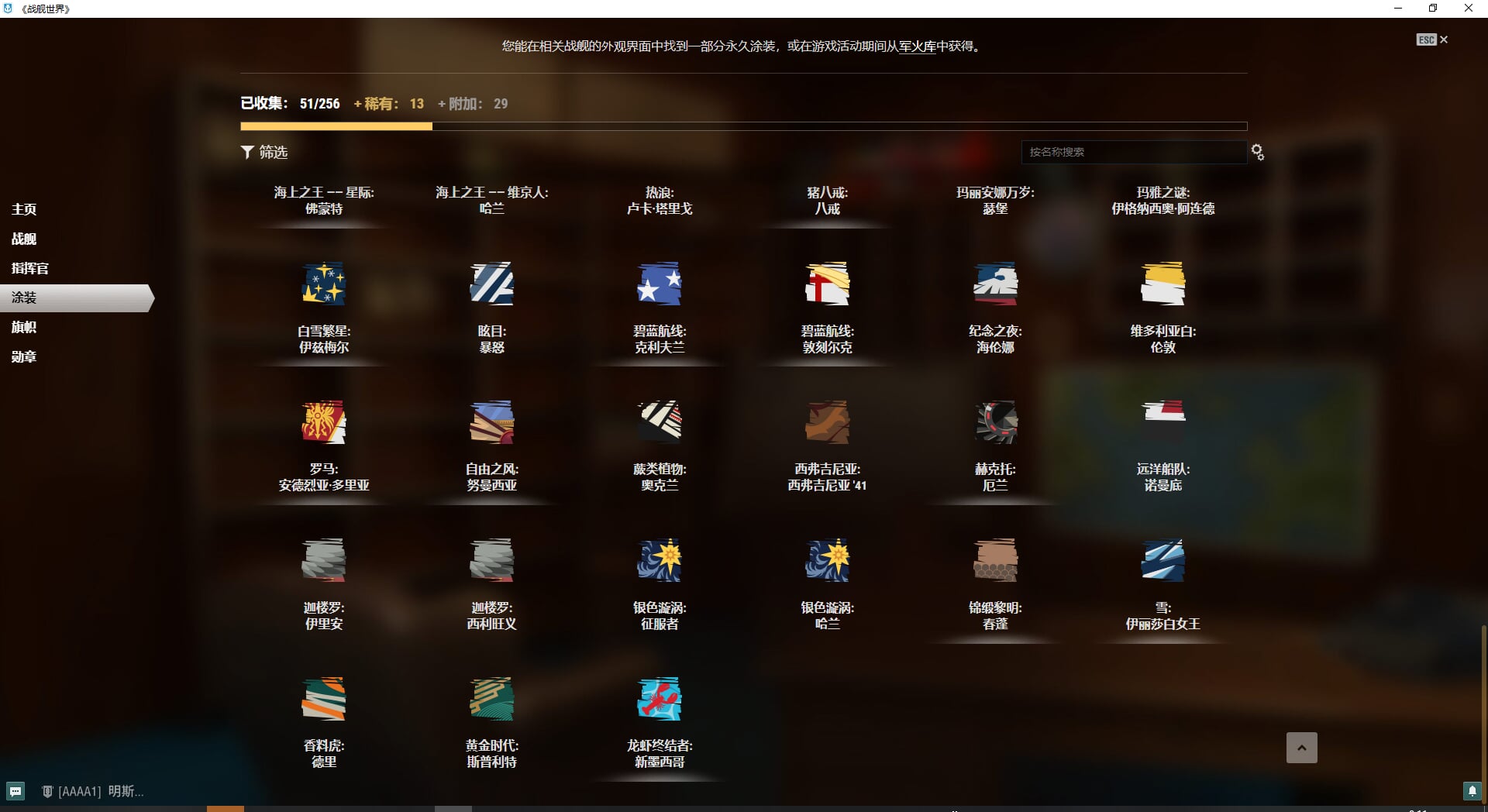1488x812 pixels.
Task: Switch to the 战舰 section
Action: [x=24, y=239]
